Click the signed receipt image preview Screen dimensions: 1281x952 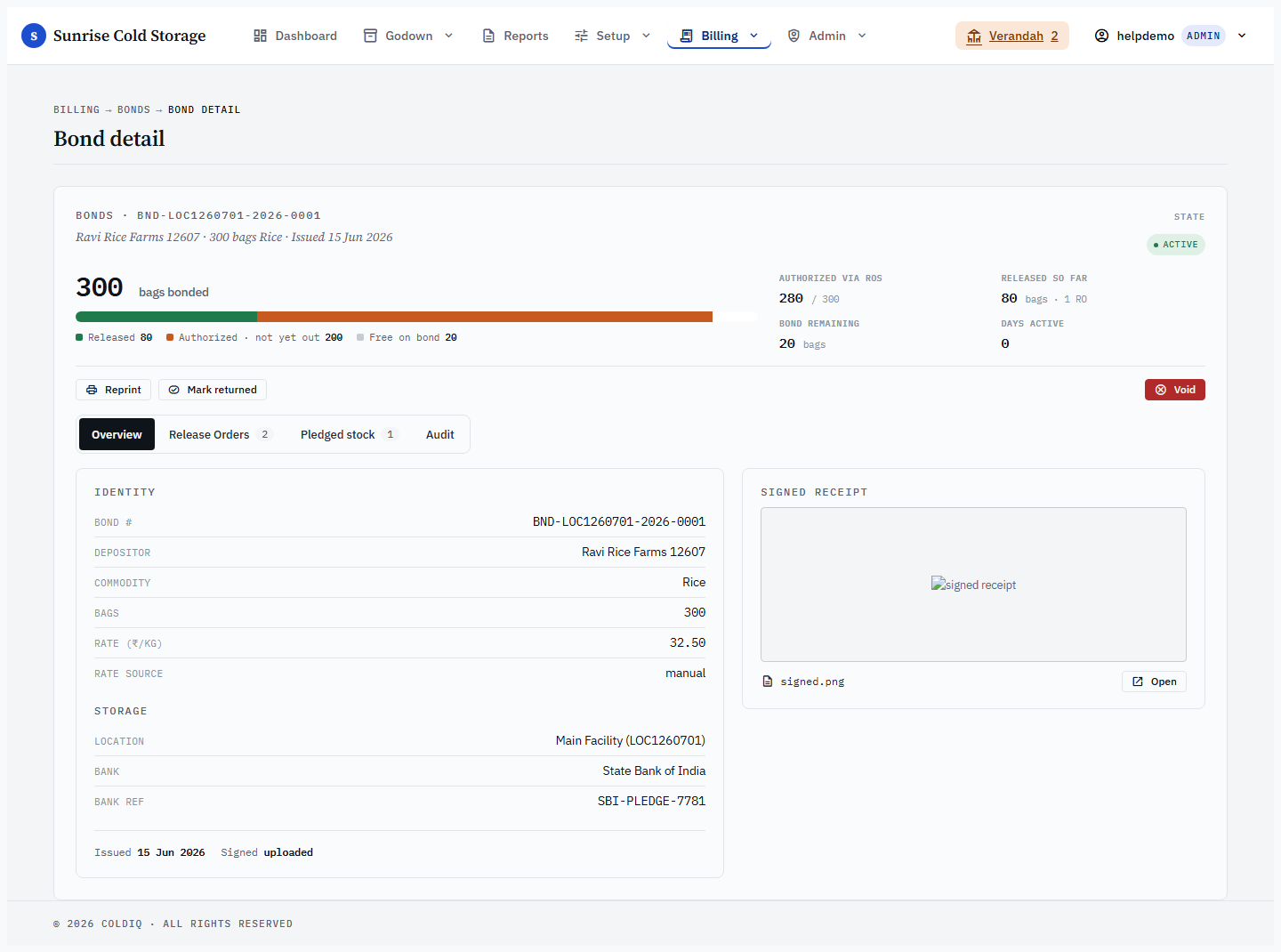coord(973,585)
